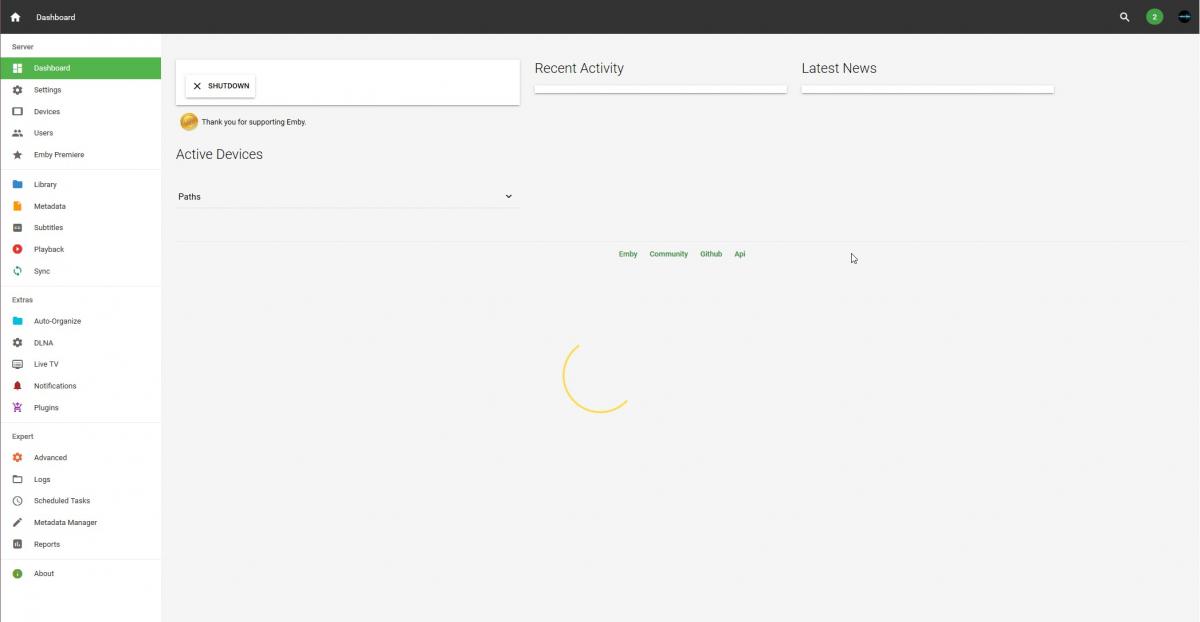Open Auto-Organize label in sidebar
This screenshot has width=1200, height=622.
click(57, 321)
